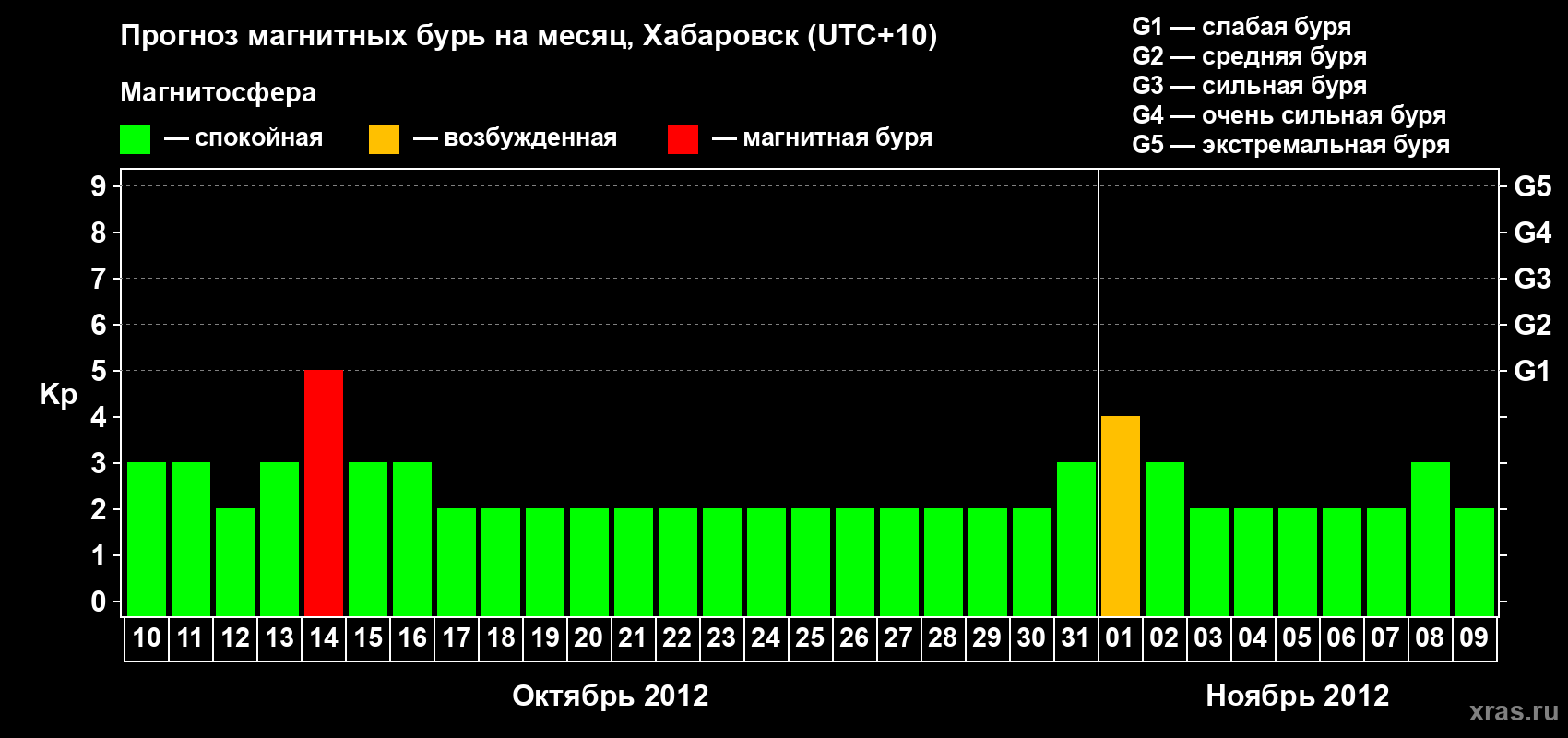
Task: Click the orange 'возбужденная' legend swatch
Action: click(x=384, y=139)
